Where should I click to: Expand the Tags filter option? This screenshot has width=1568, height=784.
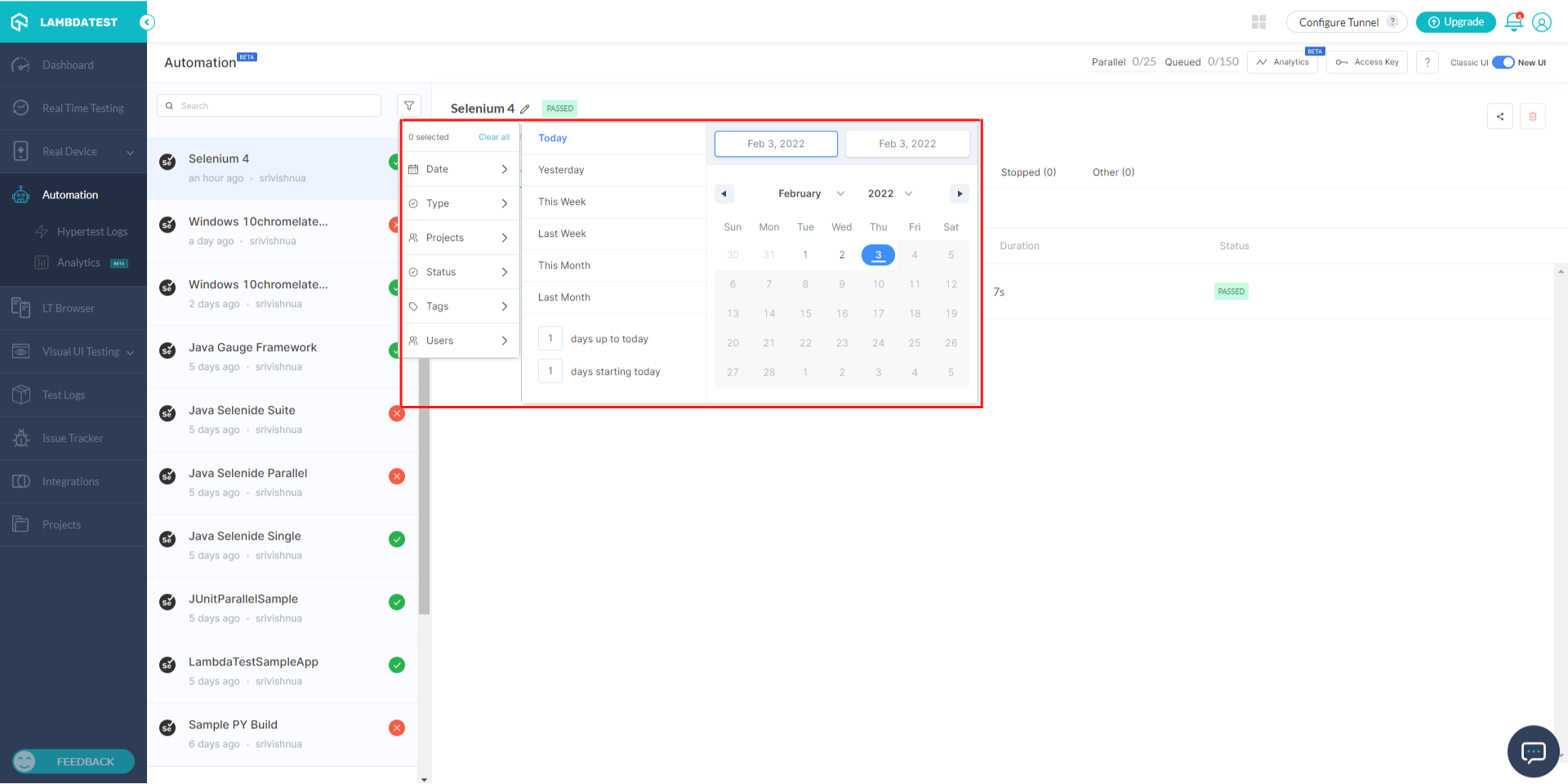pyautogui.click(x=460, y=306)
